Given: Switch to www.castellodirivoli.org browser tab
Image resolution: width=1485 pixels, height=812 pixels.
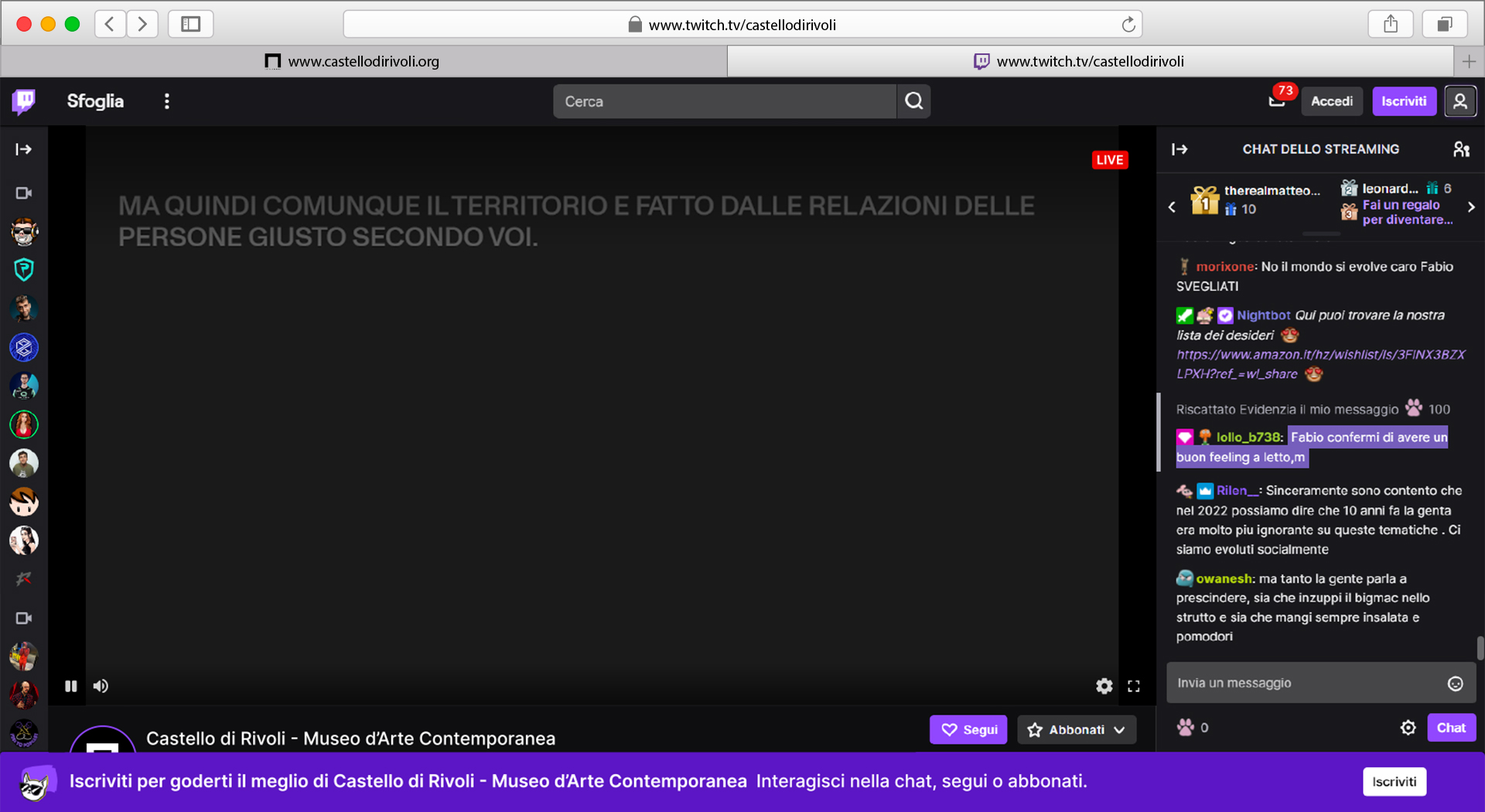Looking at the screenshot, I should (x=364, y=61).
